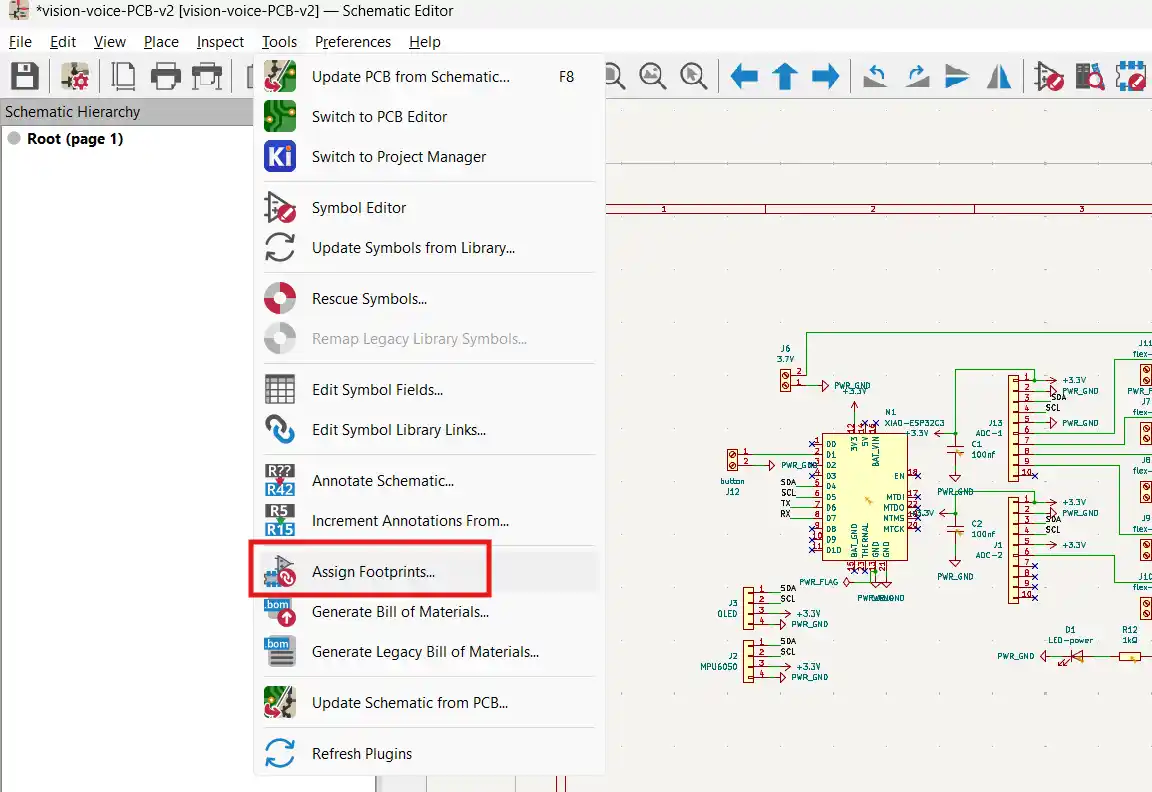
Task: Select the J3 OLED connector symbol
Action: pyautogui.click(x=748, y=608)
